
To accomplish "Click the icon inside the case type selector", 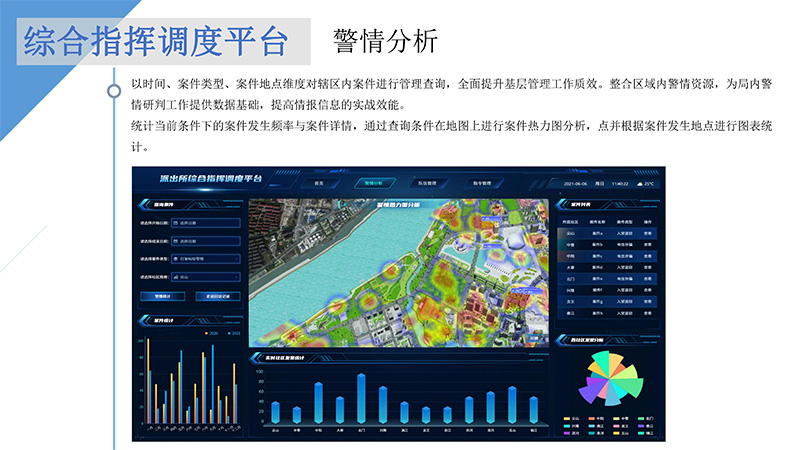I will (x=174, y=258).
